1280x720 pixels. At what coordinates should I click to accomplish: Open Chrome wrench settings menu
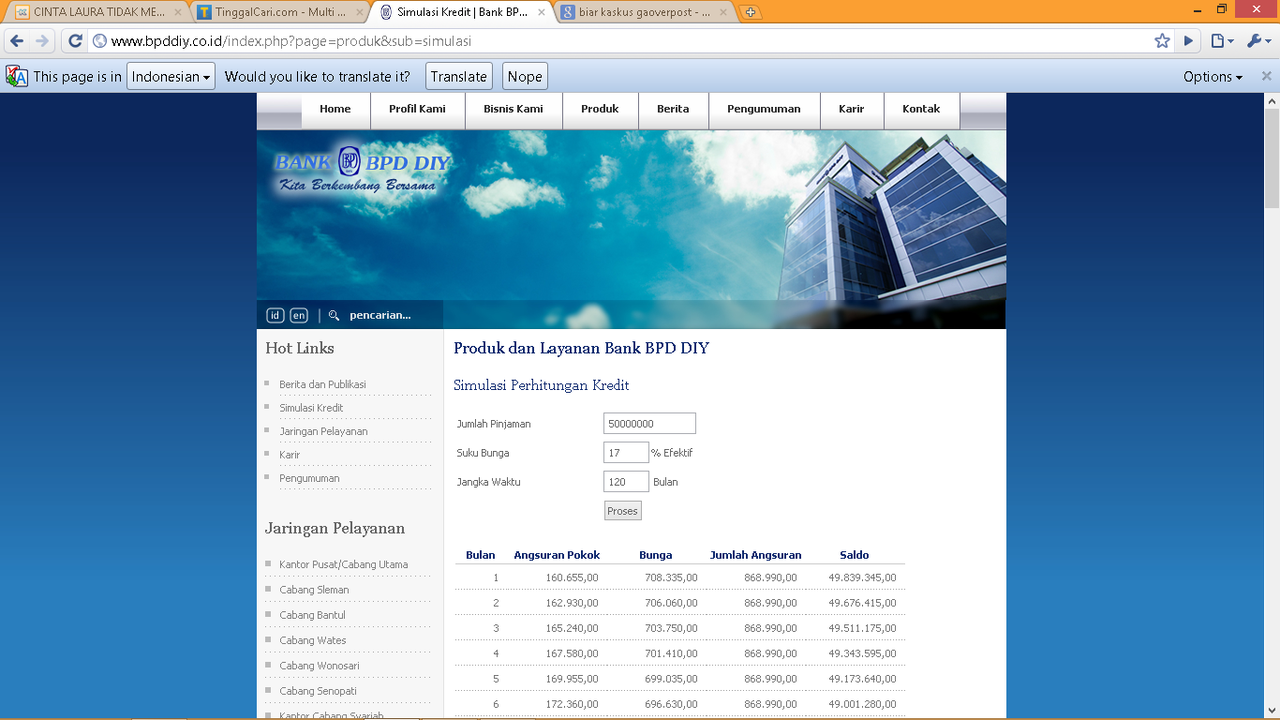pyautogui.click(x=1257, y=41)
